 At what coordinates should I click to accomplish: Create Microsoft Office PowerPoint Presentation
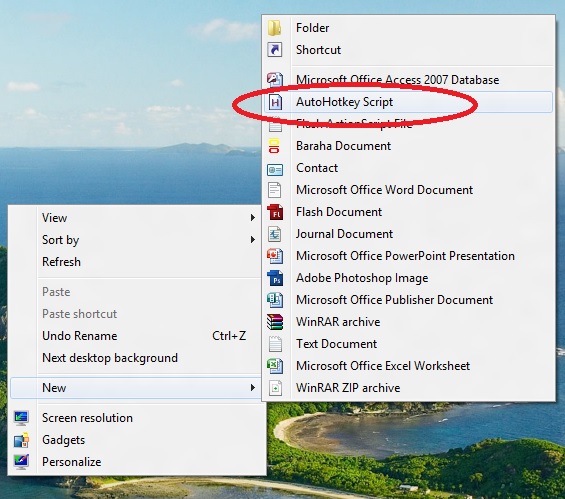409,256
